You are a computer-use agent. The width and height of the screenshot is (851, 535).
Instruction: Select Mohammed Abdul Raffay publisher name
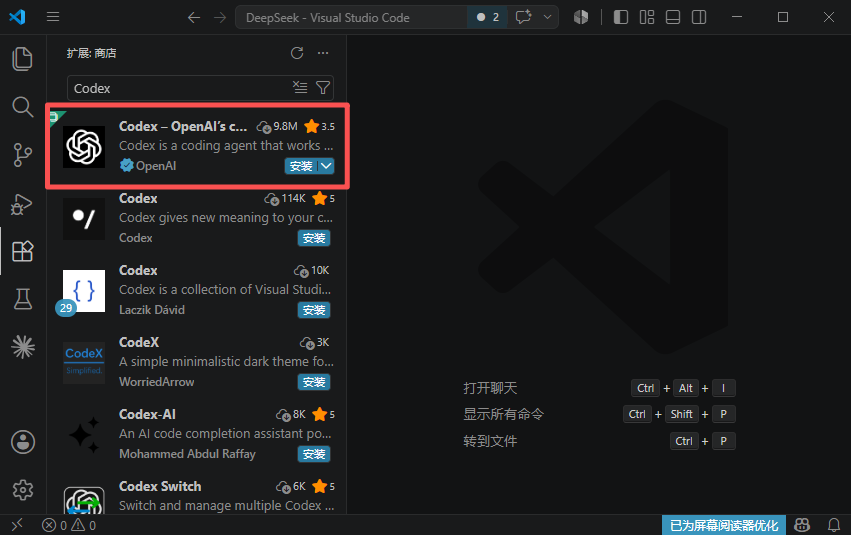187,454
